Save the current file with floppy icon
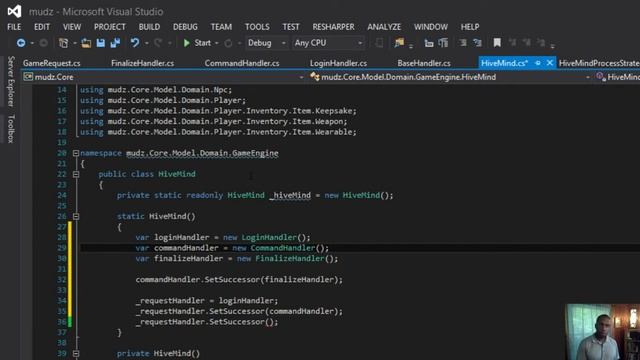Viewport: 640px width, 360px height. 100,43
